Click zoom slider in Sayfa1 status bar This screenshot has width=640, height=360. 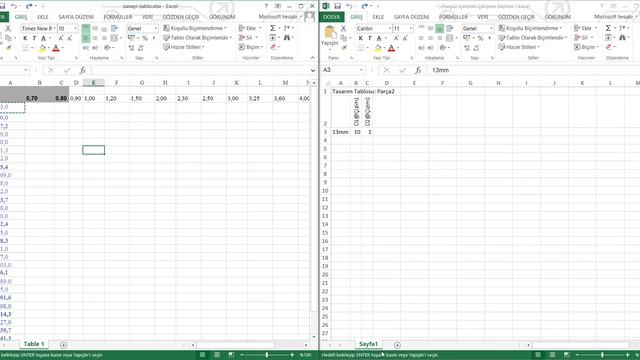[602, 355]
